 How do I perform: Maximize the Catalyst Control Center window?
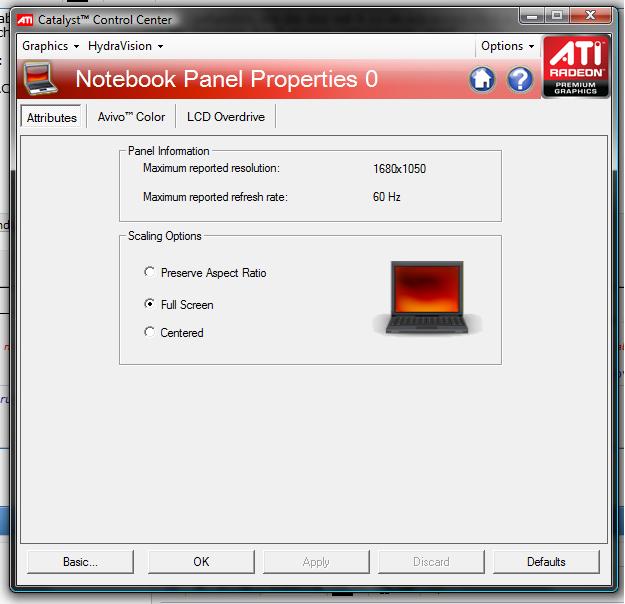[557, 16]
